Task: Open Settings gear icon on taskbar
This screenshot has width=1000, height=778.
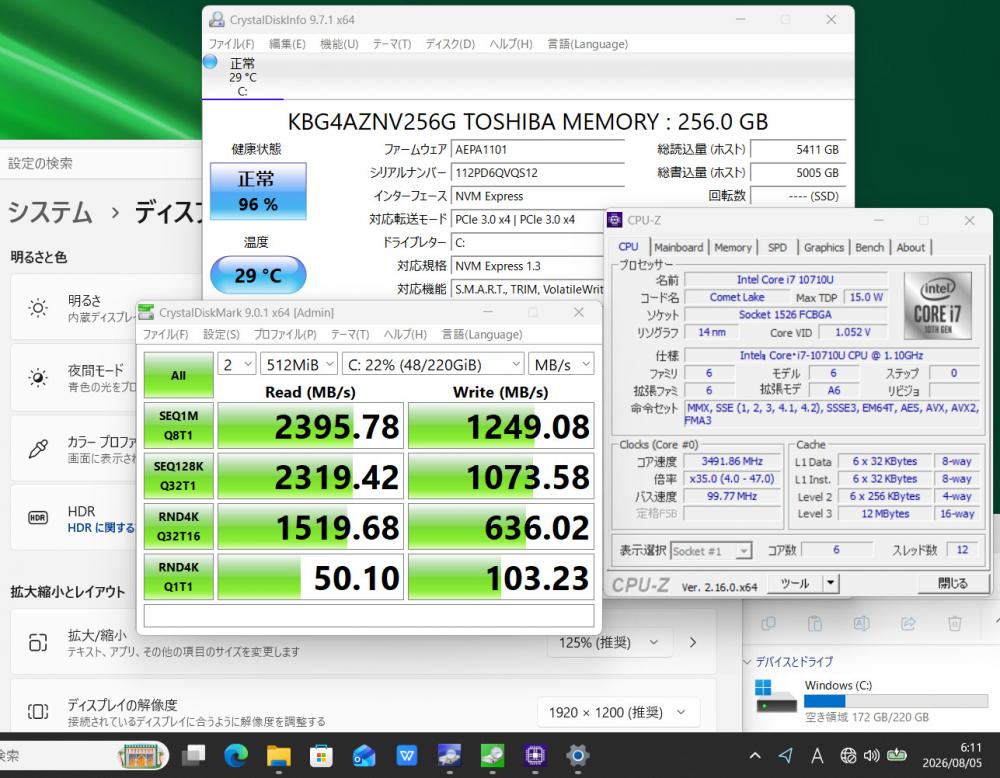Action: [578, 756]
